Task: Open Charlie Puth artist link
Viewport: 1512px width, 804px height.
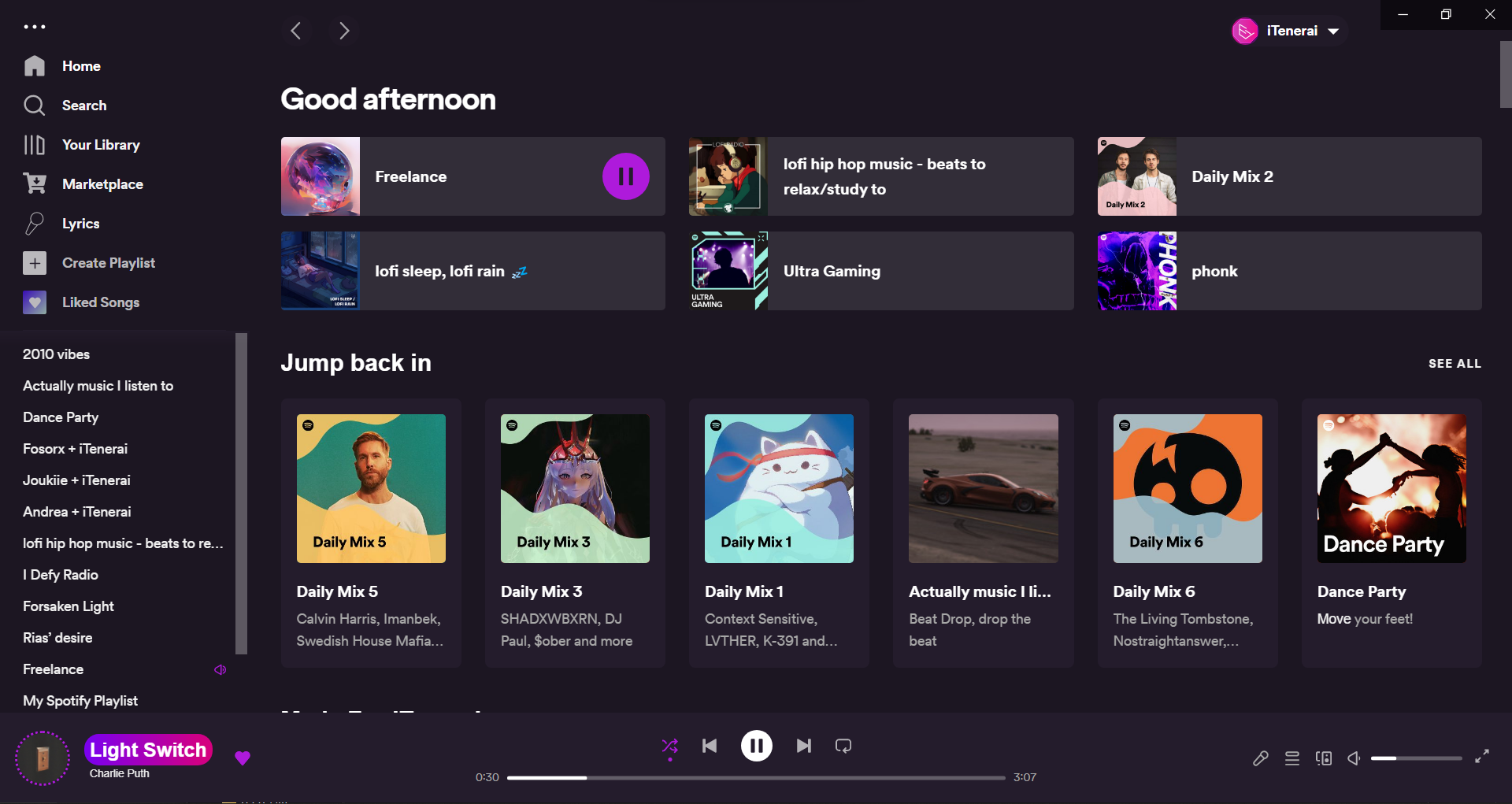Action: [119, 773]
